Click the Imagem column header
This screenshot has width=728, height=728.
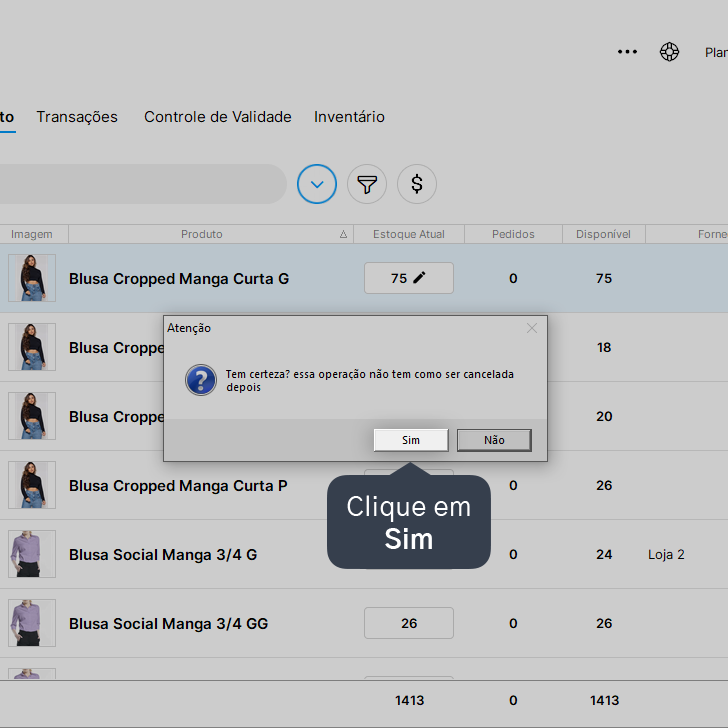[x=32, y=234]
